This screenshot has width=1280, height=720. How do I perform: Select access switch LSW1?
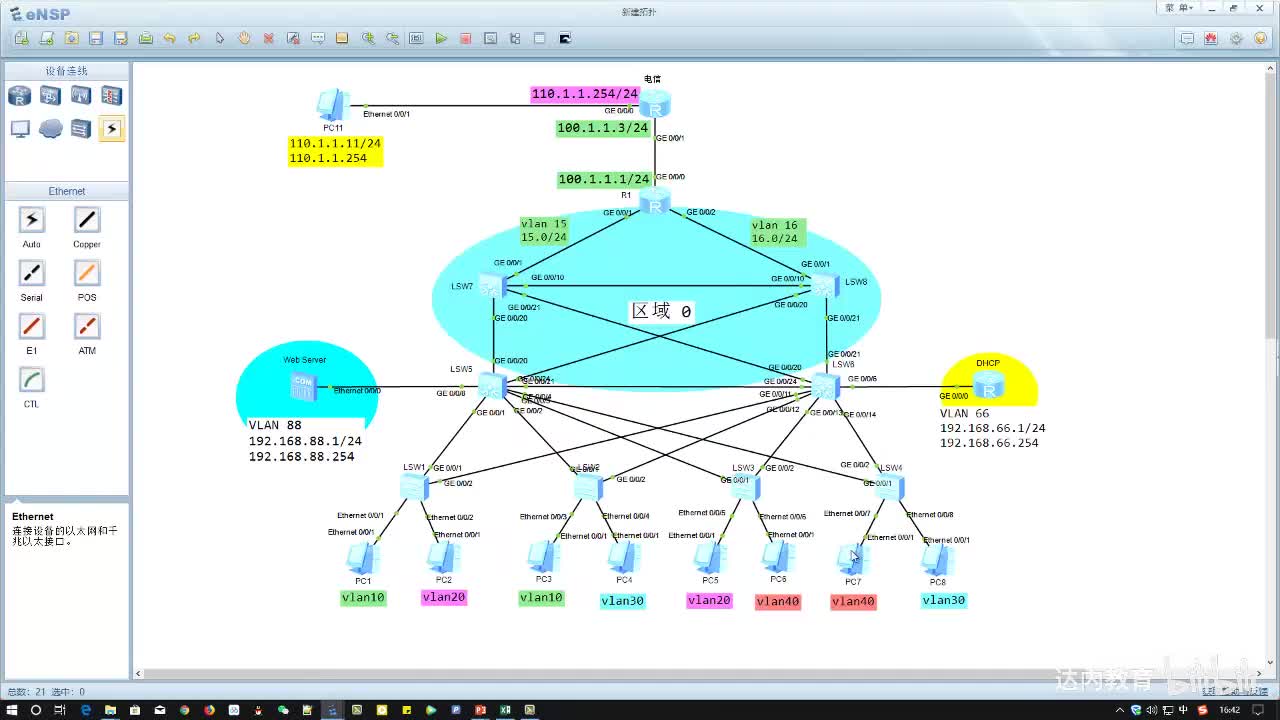(x=414, y=487)
